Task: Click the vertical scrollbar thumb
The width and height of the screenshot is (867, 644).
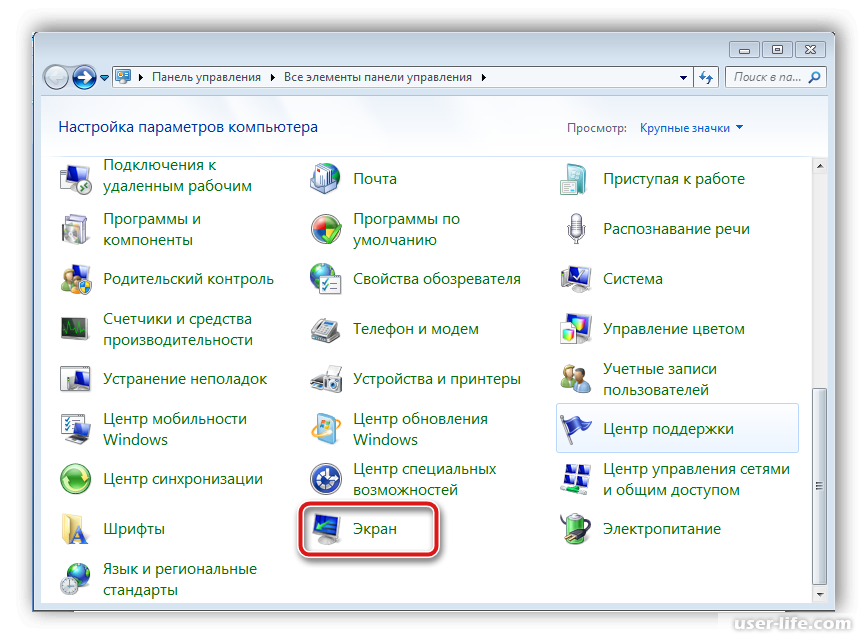Action: (820, 486)
